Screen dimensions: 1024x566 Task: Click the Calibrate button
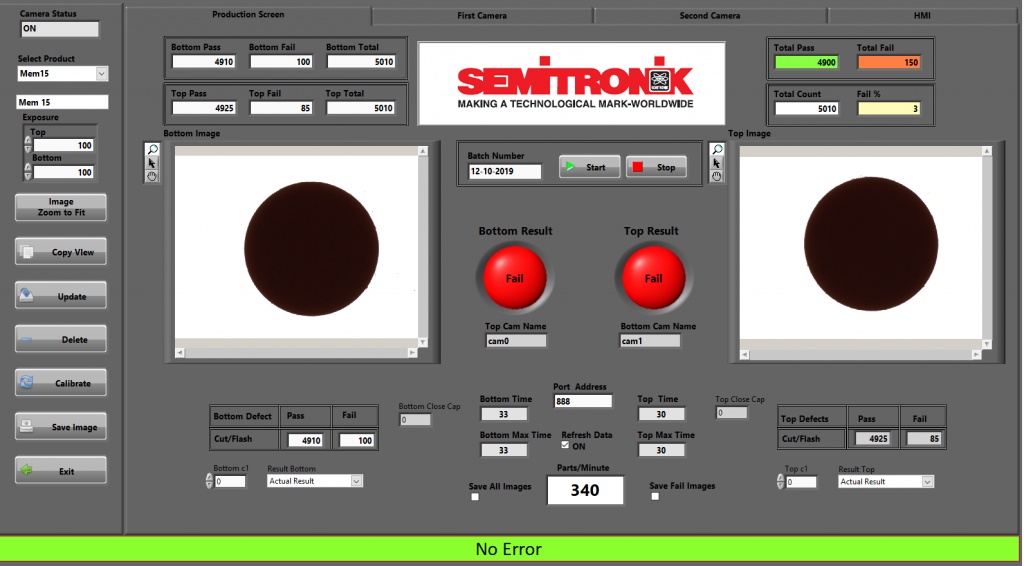pyautogui.click(x=61, y=383)
